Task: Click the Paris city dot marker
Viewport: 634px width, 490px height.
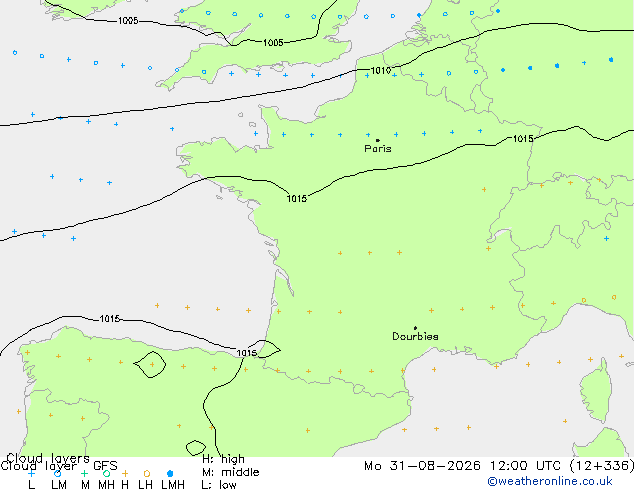Action: 378,140
